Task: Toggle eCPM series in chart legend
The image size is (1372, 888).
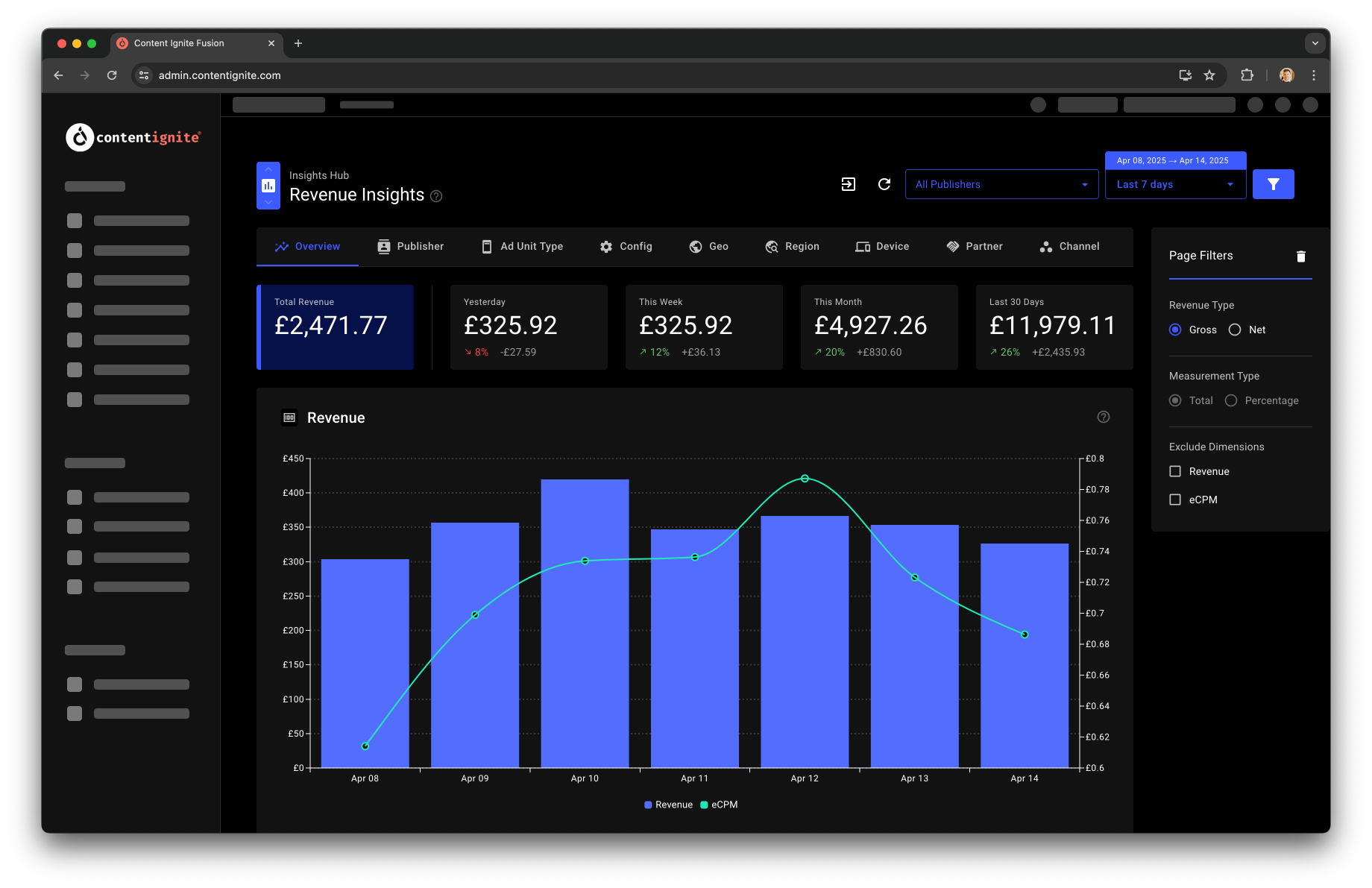Action: pyautogui.click(x=719, y=804)
